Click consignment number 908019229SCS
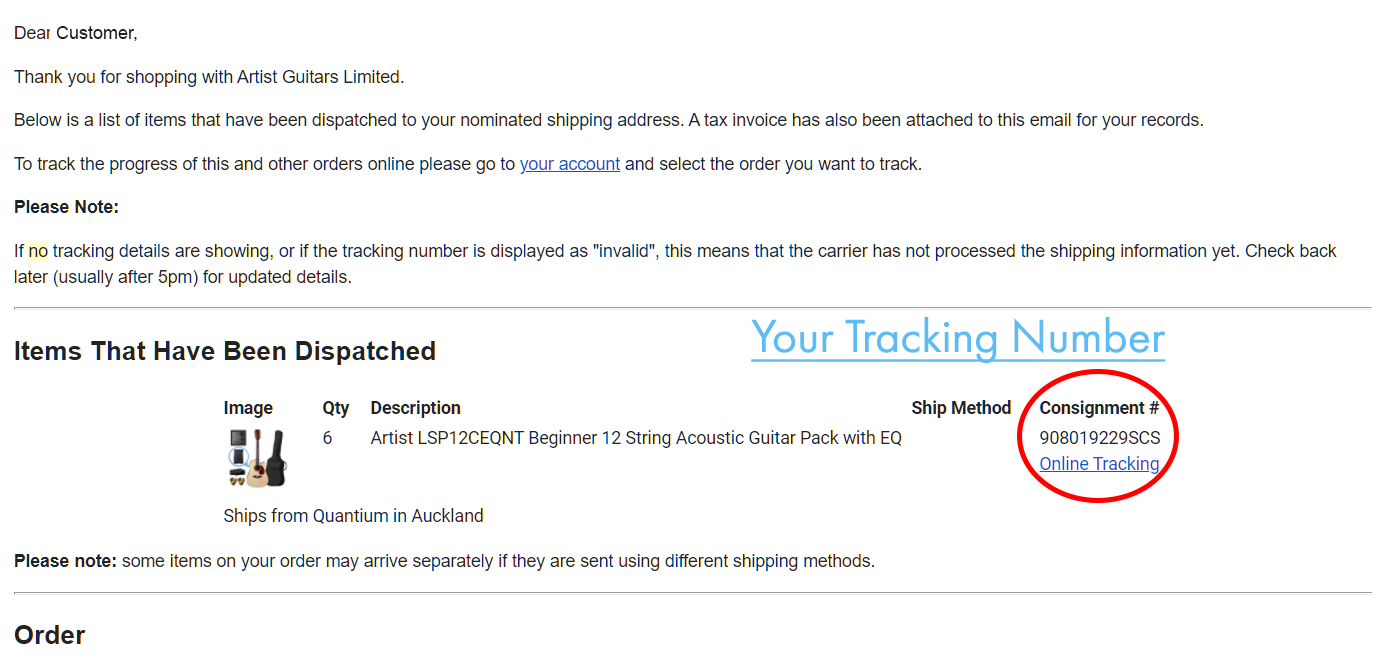 pyautogui.click(x=1099, y=438)
